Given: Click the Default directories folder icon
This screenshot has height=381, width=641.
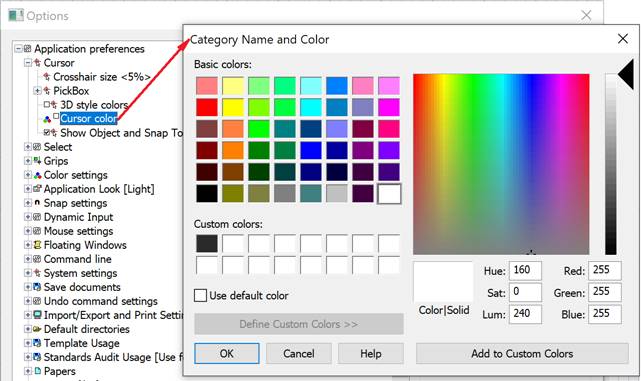Looking at the screenshot, I should [37, 329].
